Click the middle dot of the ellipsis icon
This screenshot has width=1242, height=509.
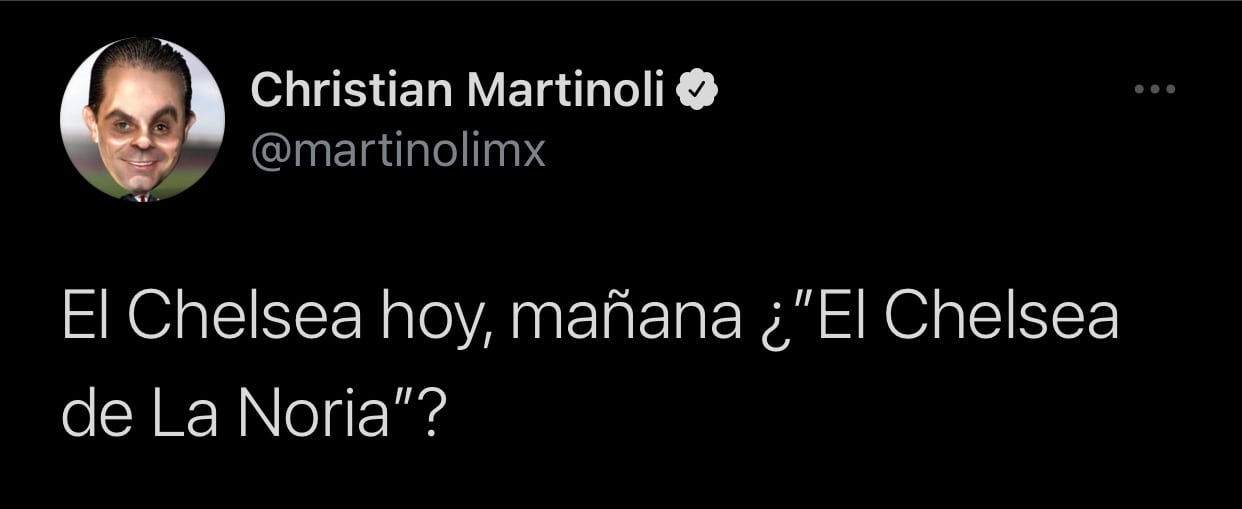coord(1155,89)
